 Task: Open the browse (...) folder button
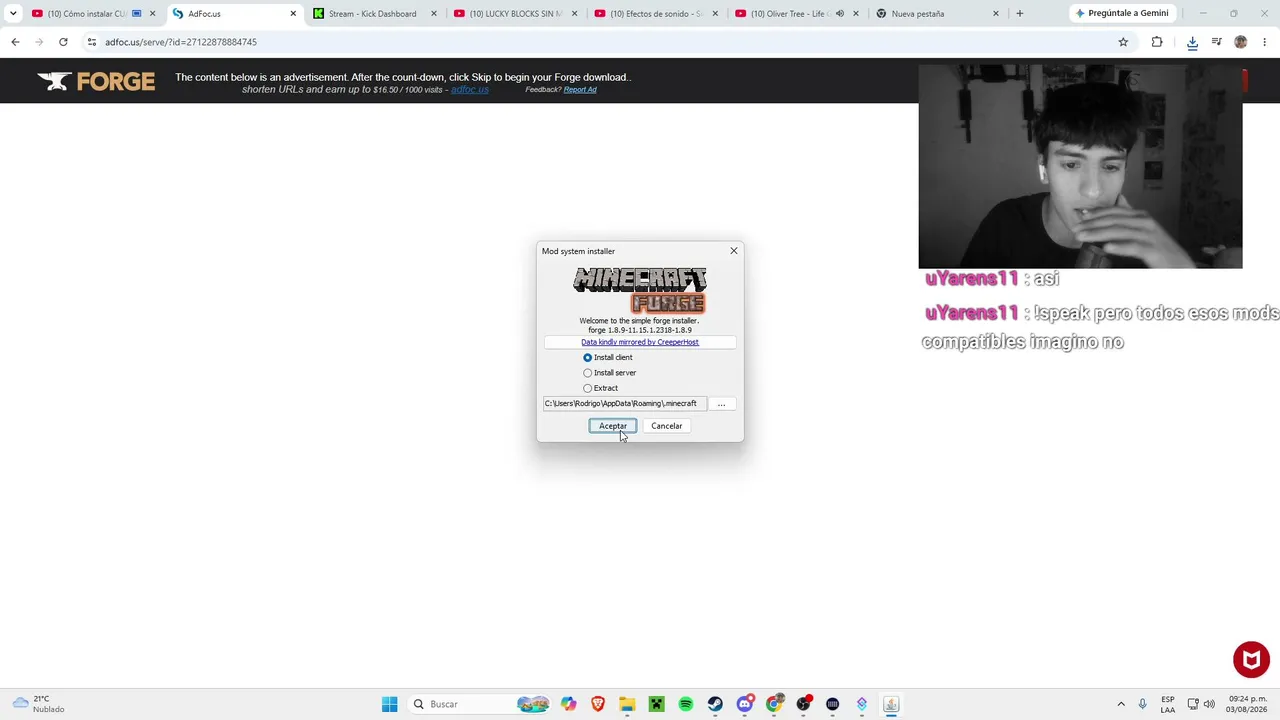click(721, 404)
